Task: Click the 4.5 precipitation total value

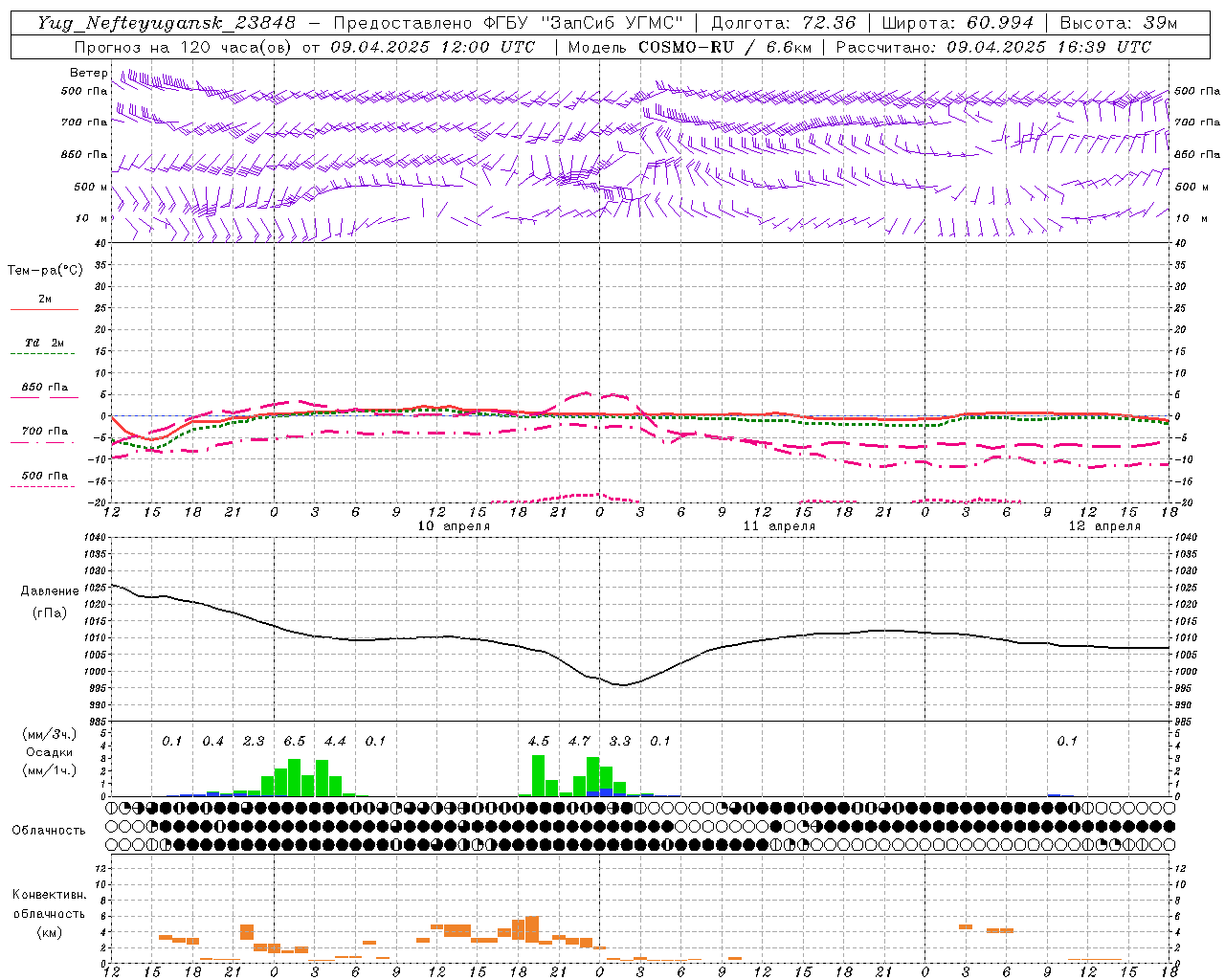Action: coord(539,742)
